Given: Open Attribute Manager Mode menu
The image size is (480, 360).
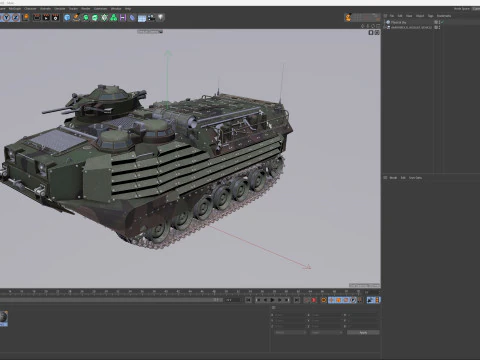Looking at the screenshot, I should tap(393, 178).
